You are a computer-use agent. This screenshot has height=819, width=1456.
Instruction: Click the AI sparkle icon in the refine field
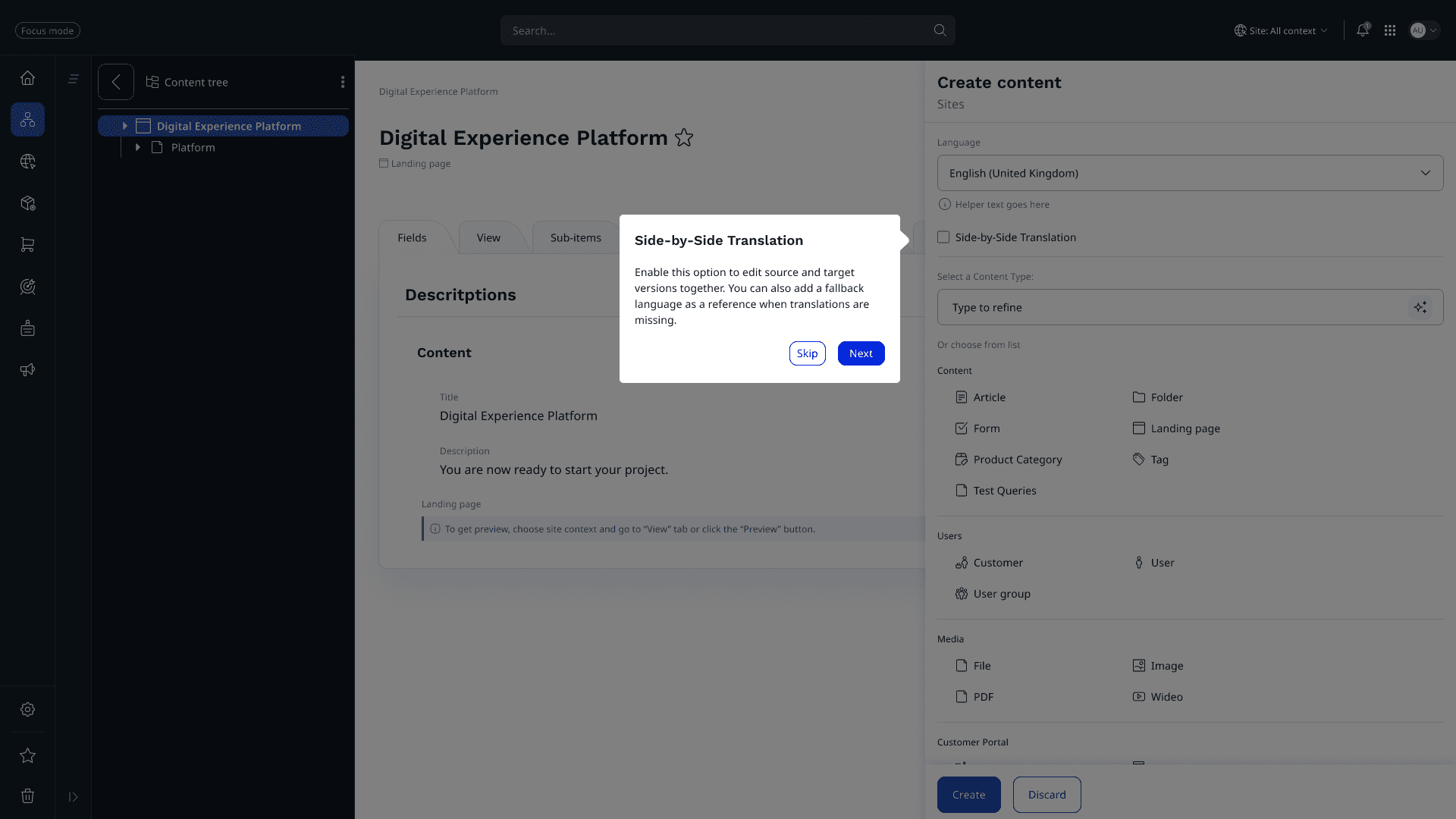[x=1420, y=307]
